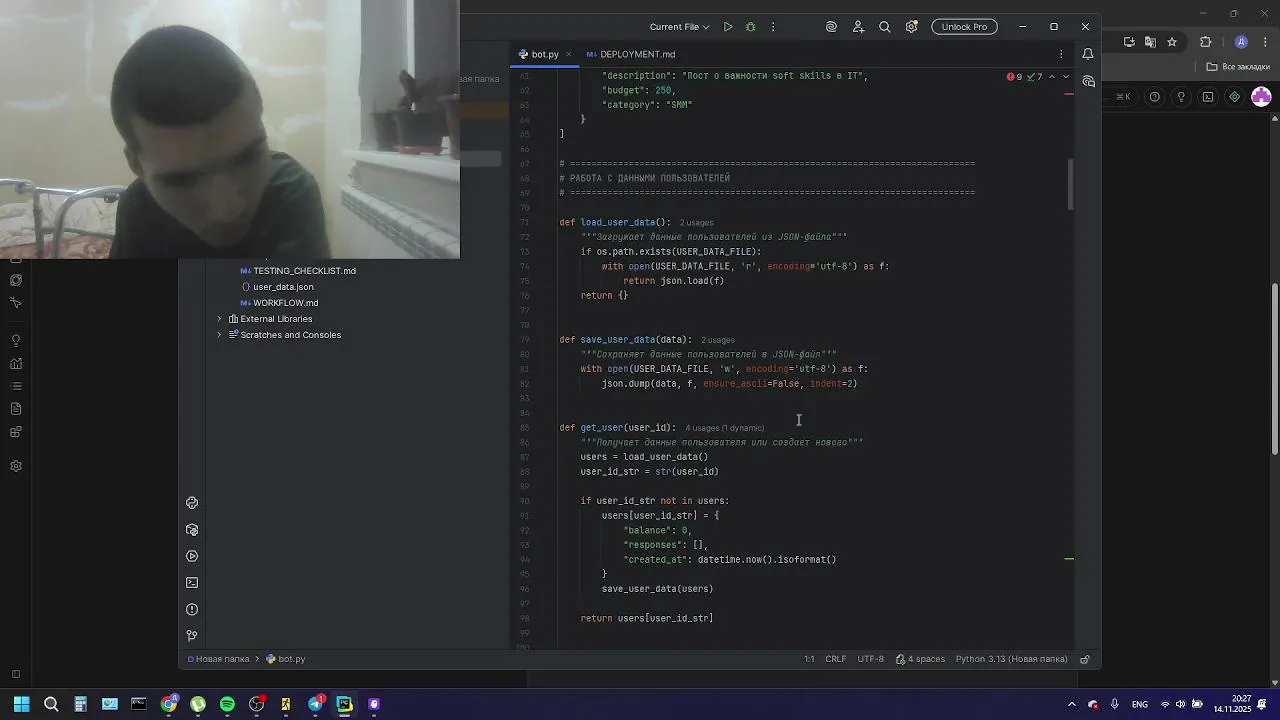This screenshot has width=1280, height=720.
Task: Open the 4 spaces indent selector
Action: point(920,659)
